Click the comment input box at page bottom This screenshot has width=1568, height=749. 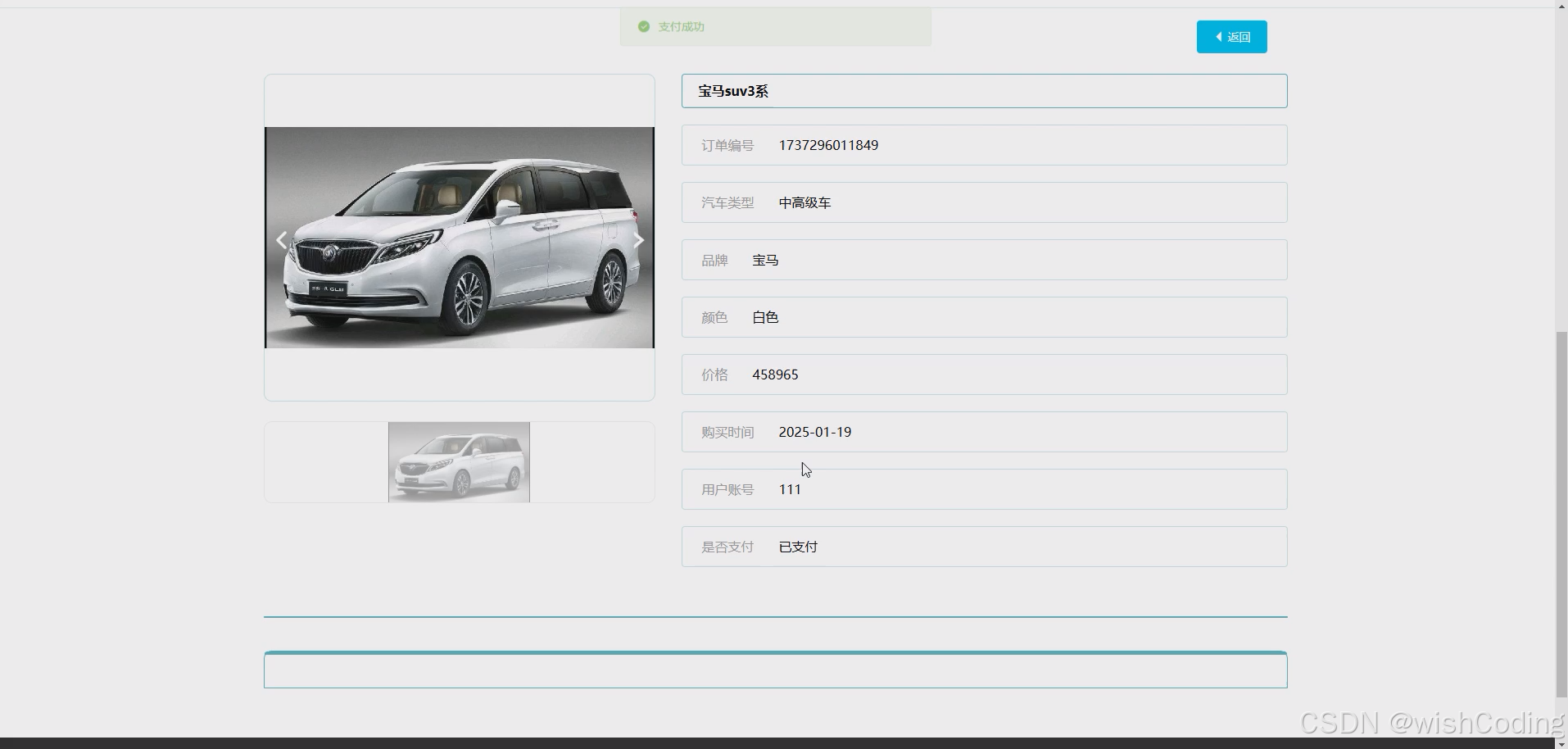pos(775,670)
